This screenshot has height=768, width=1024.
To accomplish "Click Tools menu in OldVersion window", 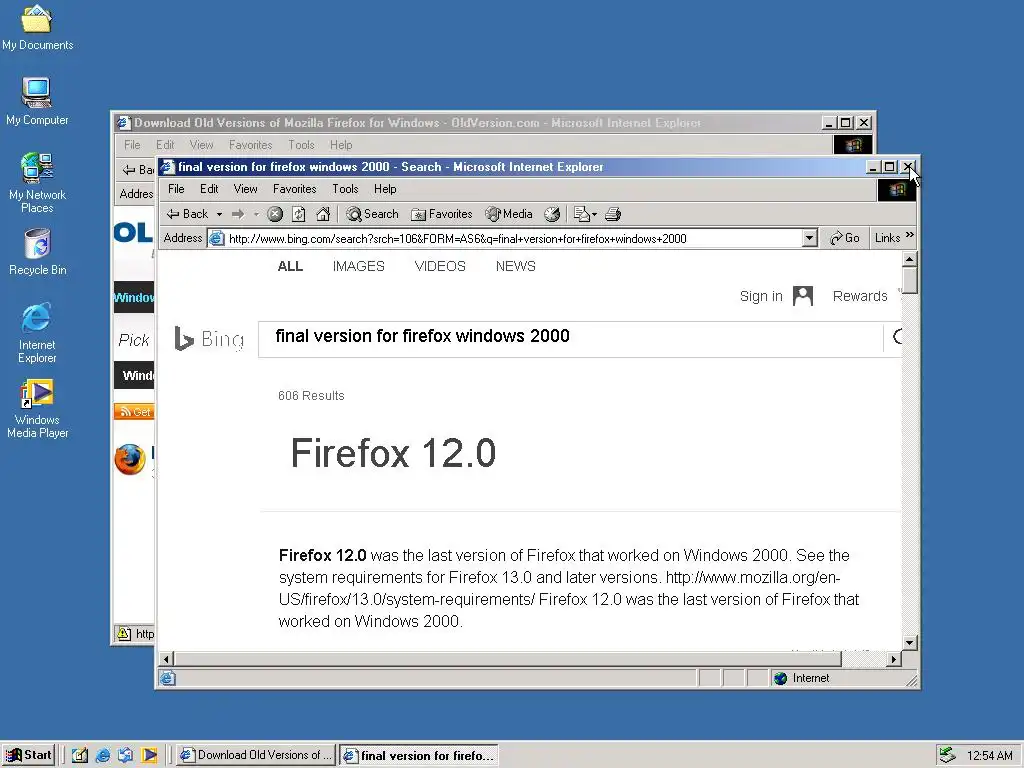I will click(301, 145).
